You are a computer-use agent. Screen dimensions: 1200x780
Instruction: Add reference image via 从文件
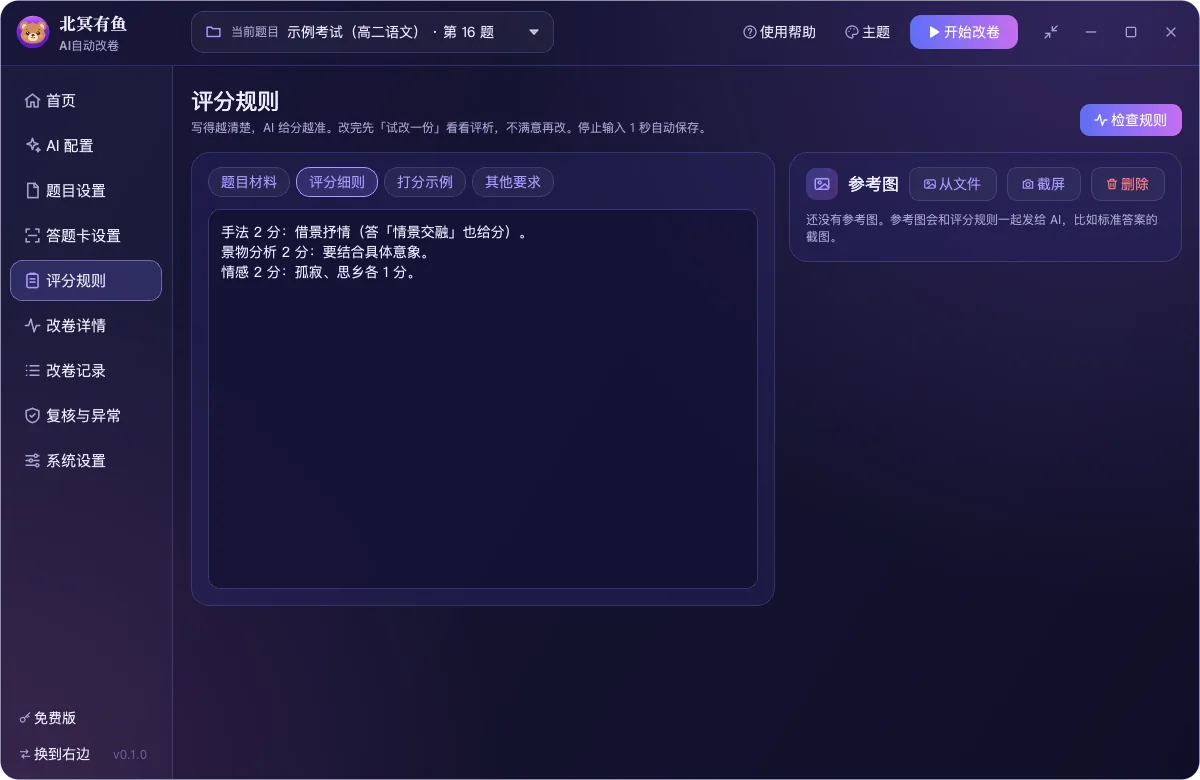coord(953,184)
